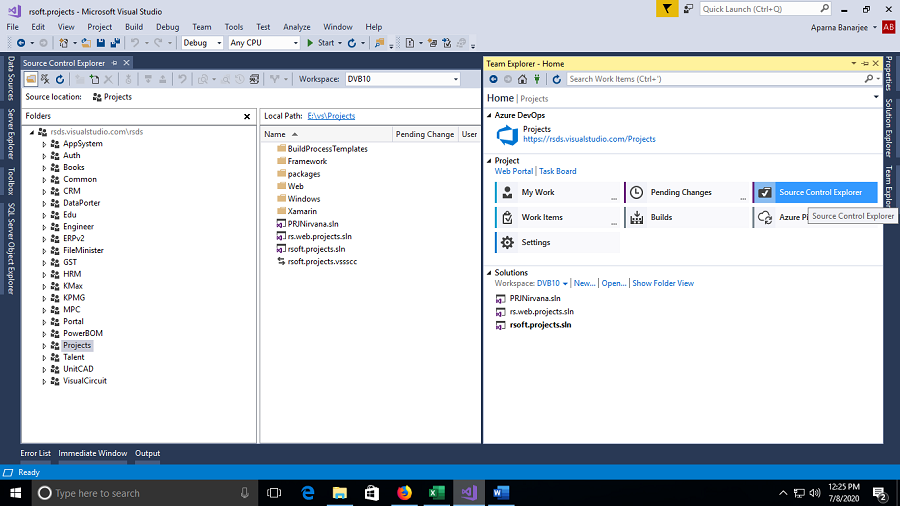The image size is (900, 506).
Task: Open Solutions workspace DVB10 dropdown
Action: tap(552, 283)
